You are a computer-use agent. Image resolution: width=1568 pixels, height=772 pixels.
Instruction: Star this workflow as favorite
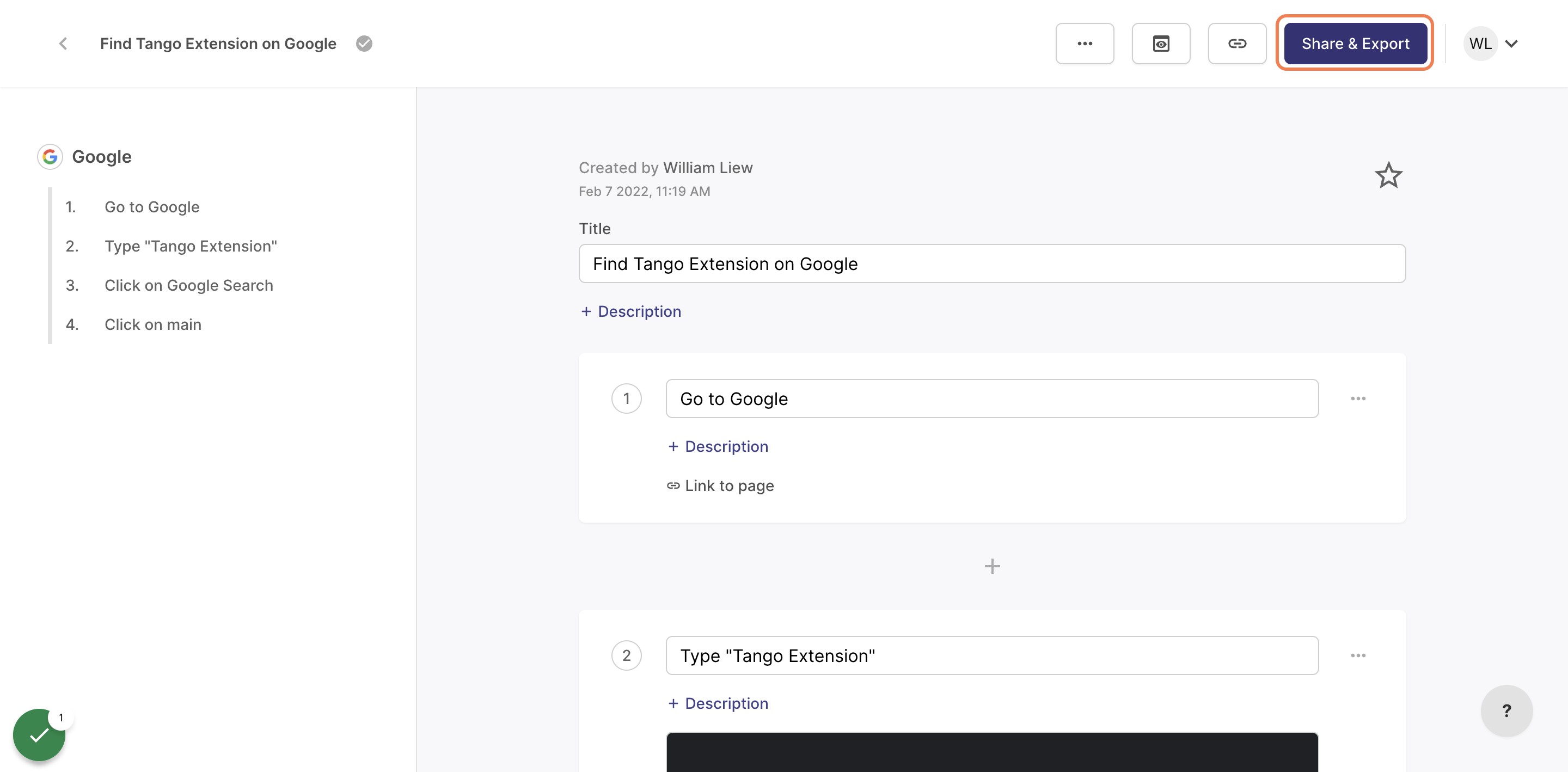tap(1388, 175)
